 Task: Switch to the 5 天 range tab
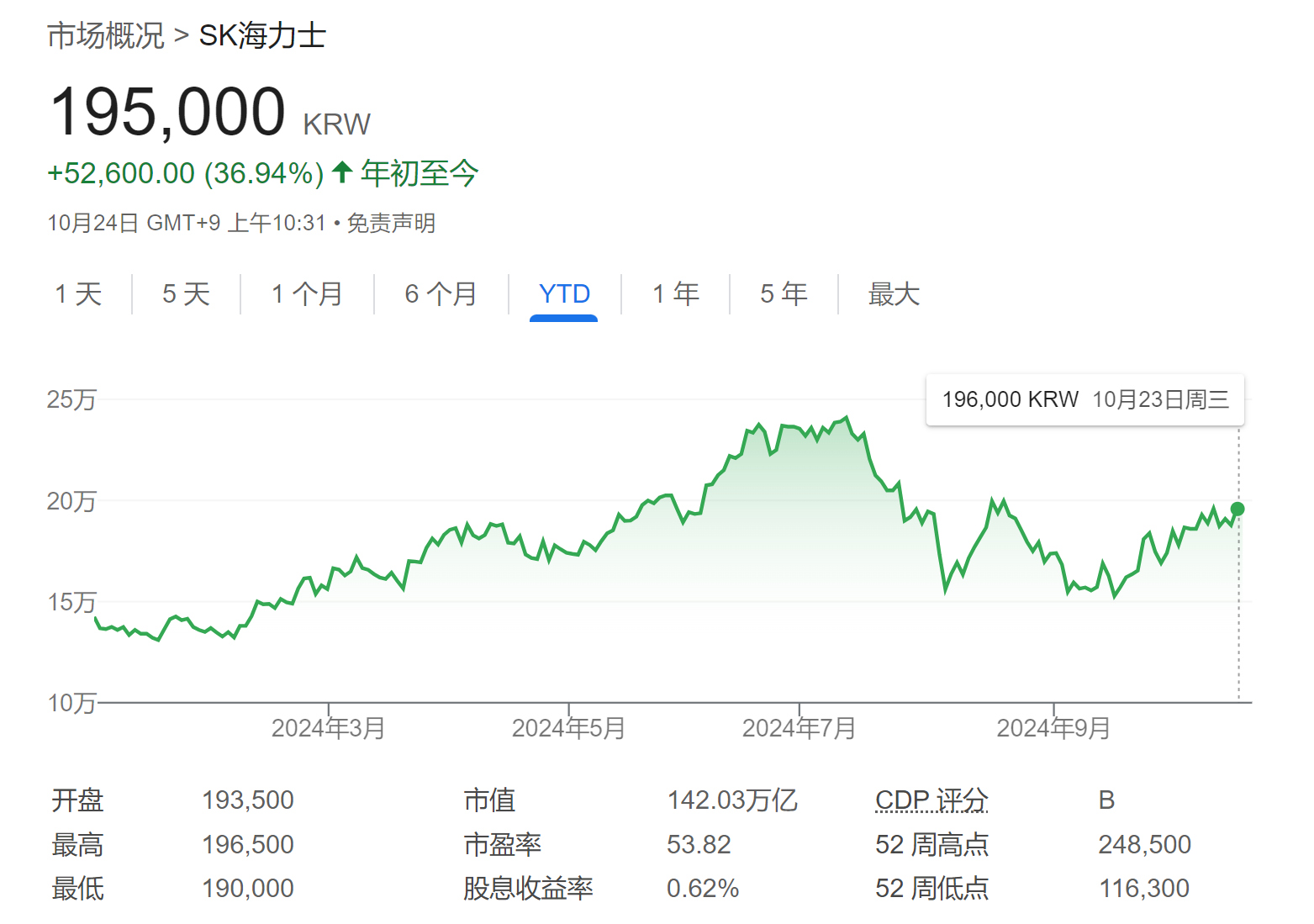186,294
